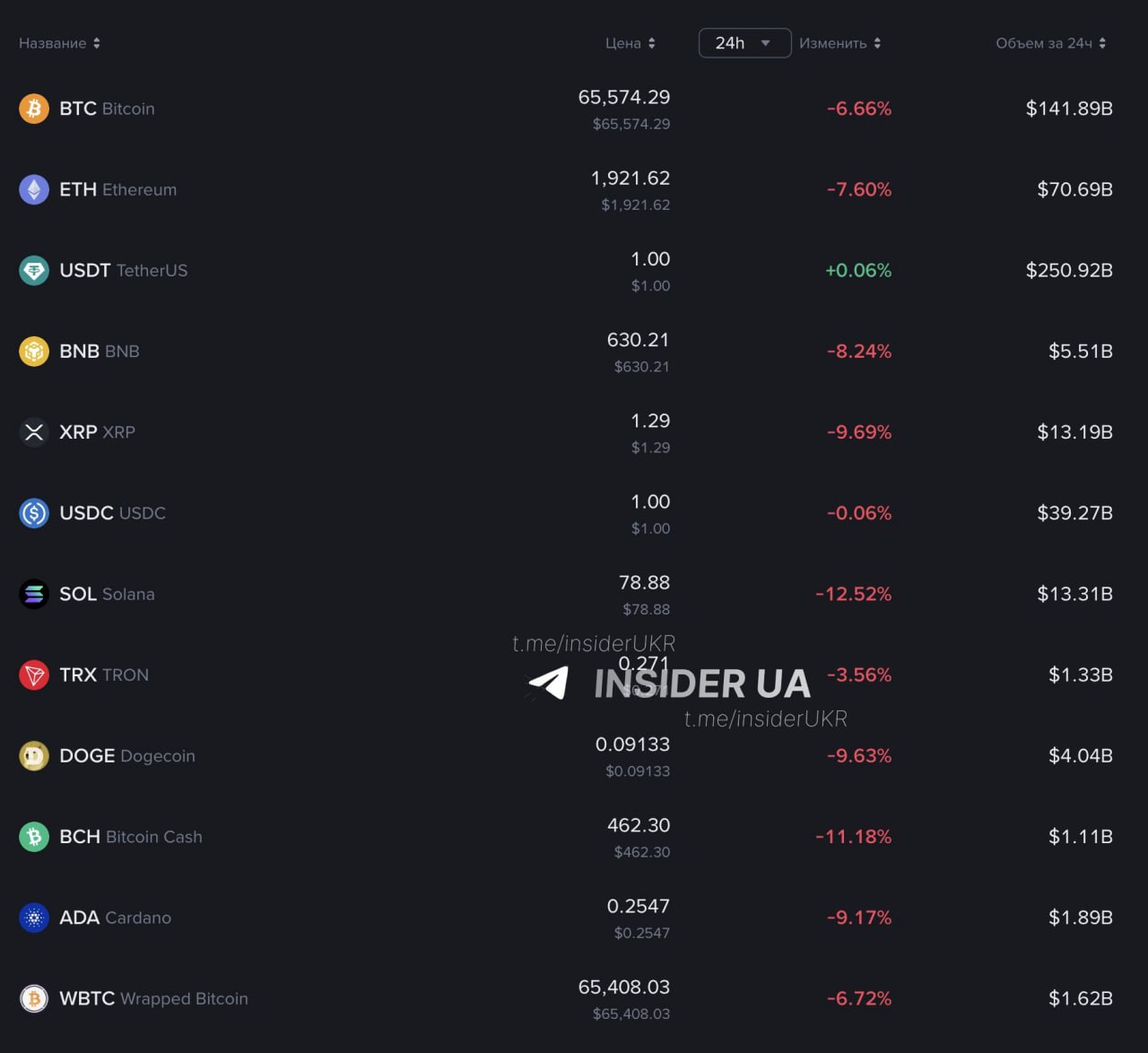The image size is (1148, 1053).
Task: Open the 24h timeframe dropdown
Action: click(744, 43)
